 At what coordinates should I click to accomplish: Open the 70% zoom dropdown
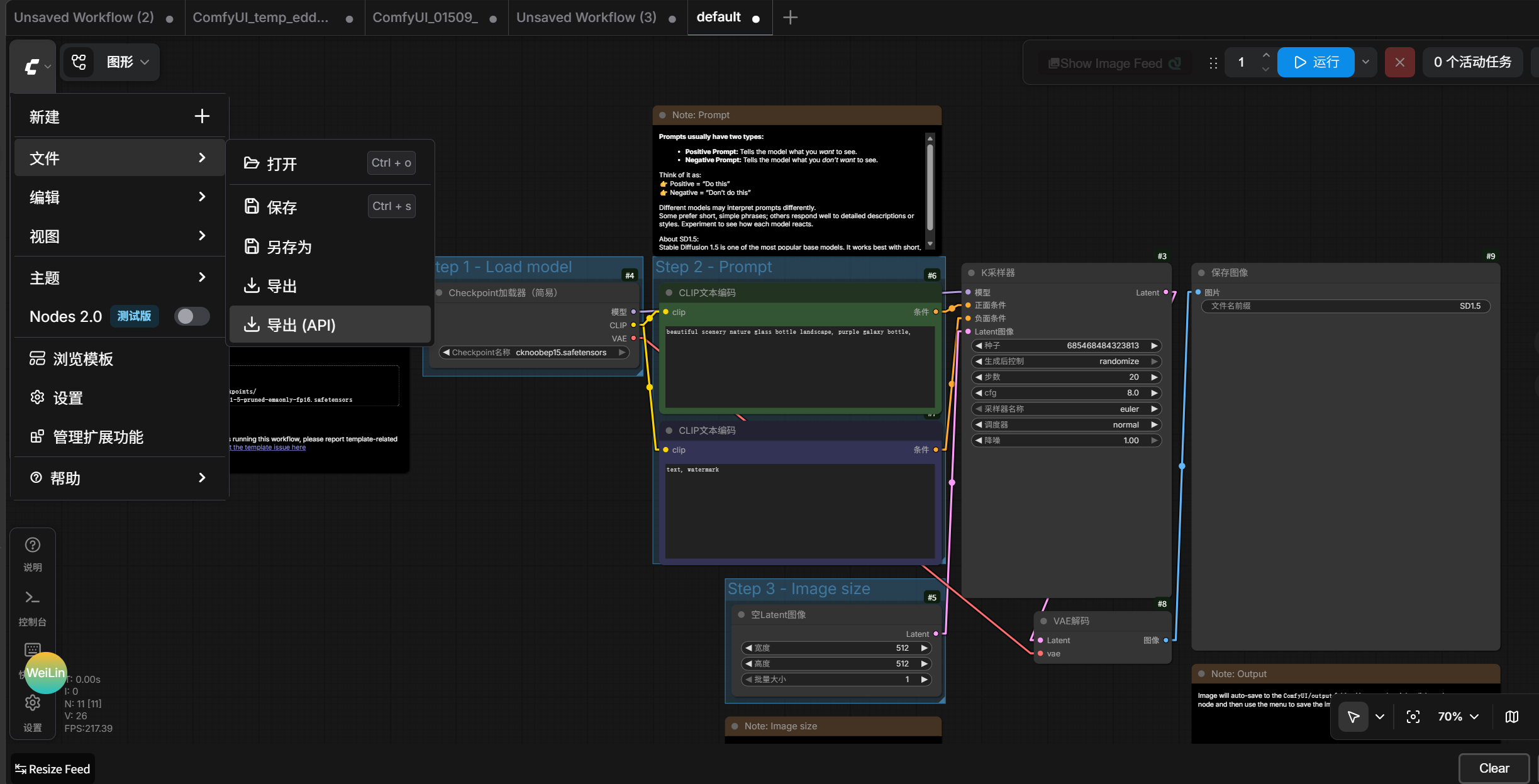click(x=1458, y=717)
